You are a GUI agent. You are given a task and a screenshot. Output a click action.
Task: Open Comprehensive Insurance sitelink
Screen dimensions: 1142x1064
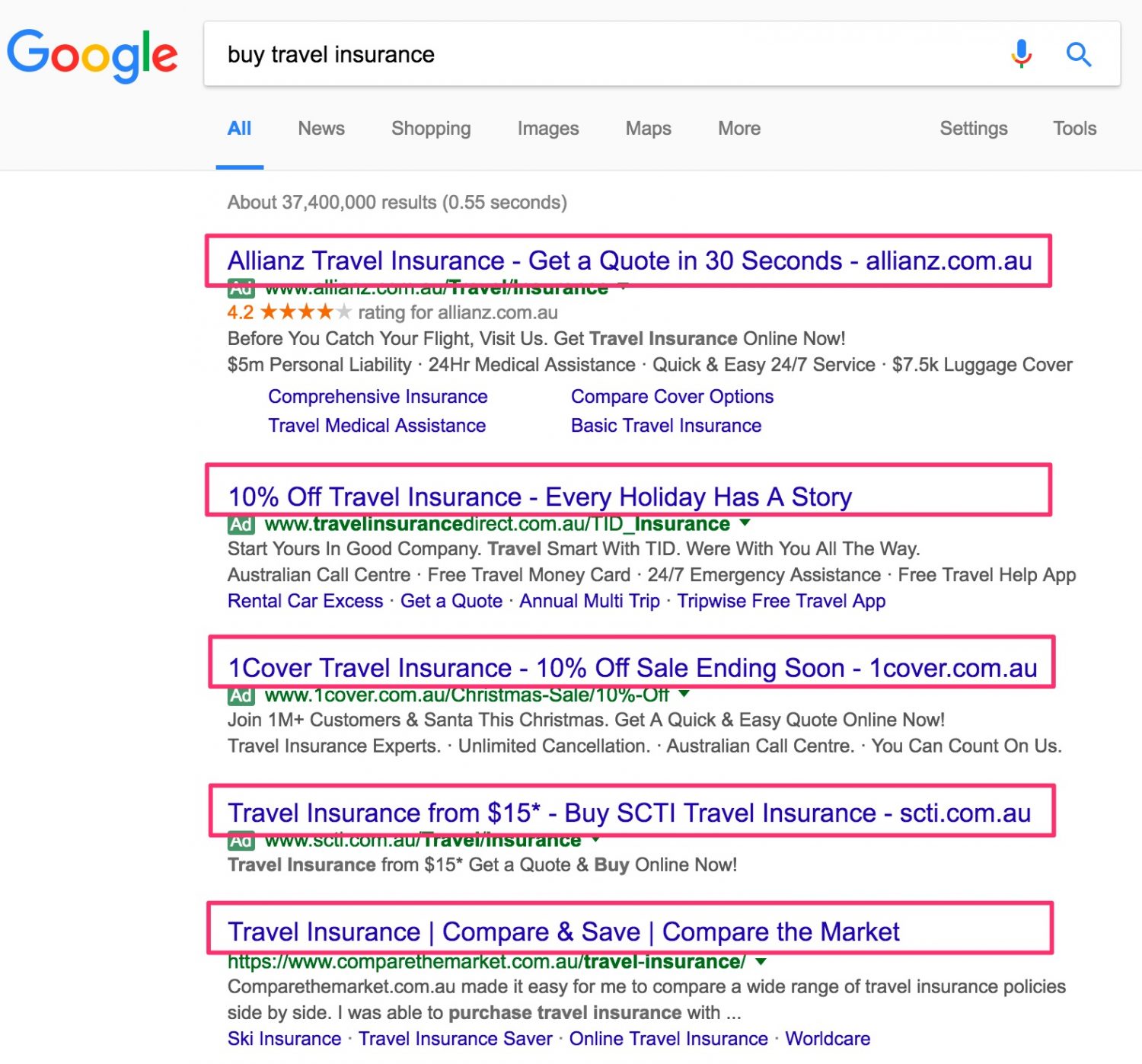pos(378,397)
